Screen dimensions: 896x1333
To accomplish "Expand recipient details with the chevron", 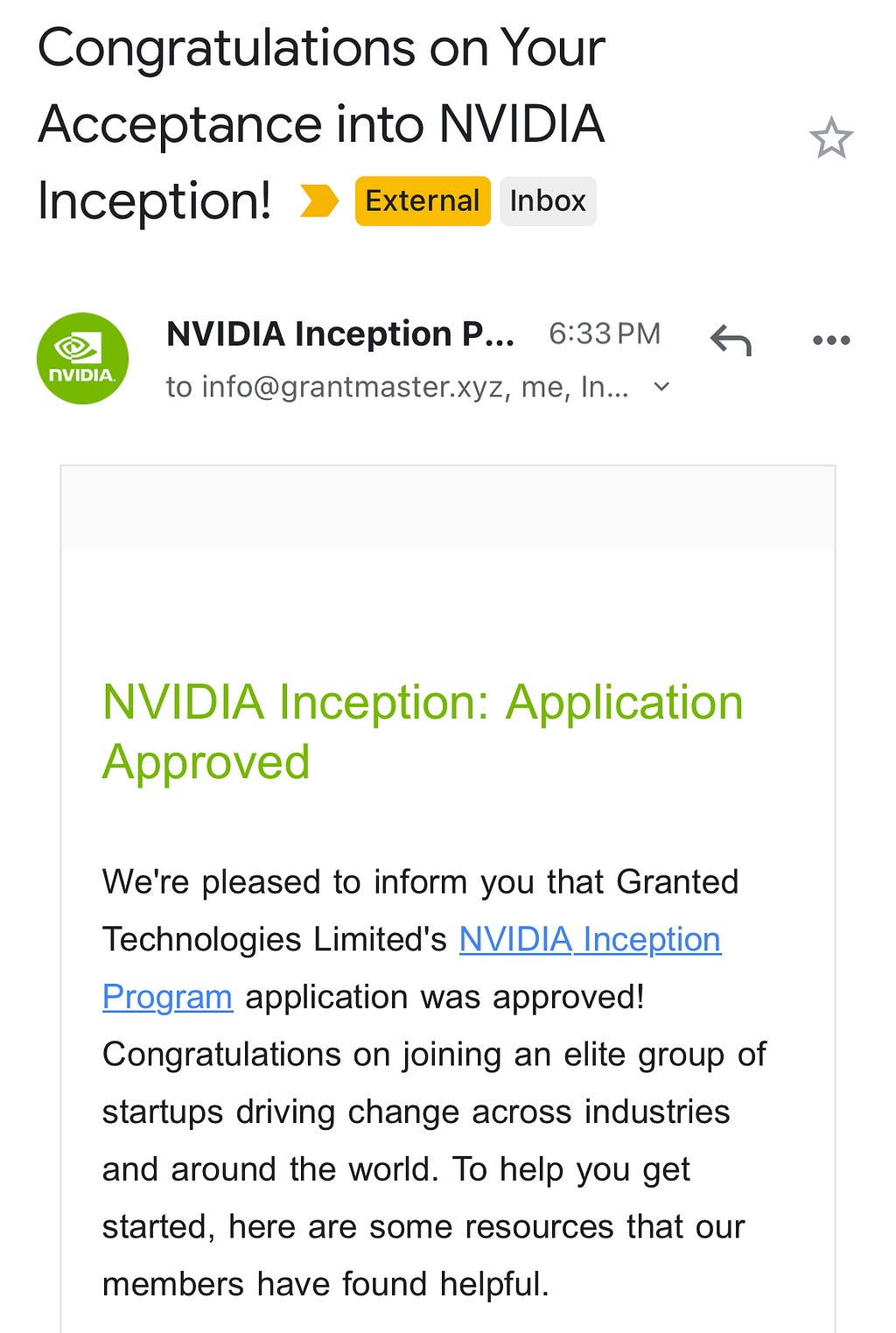I will coord(662,386).
